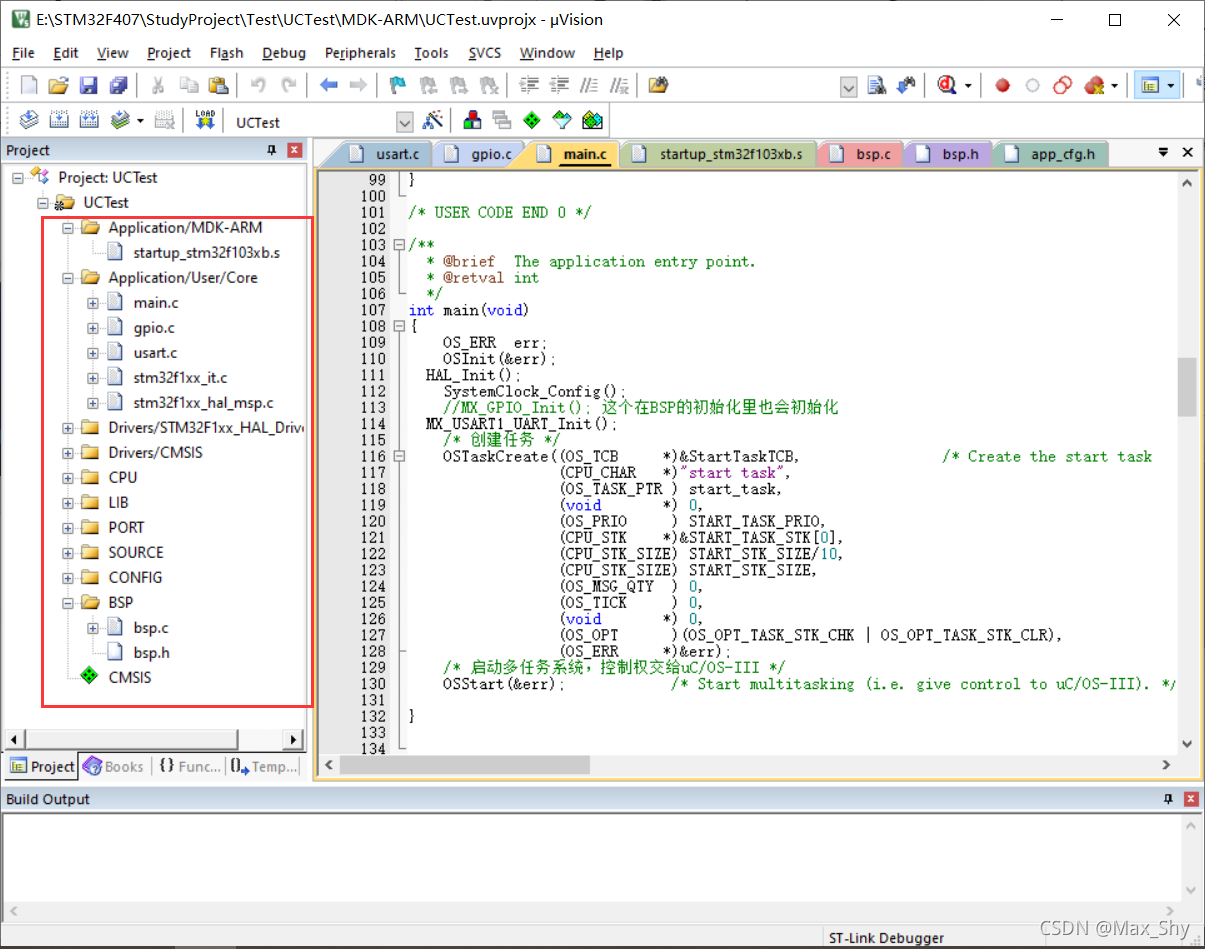Select bsp.h in the project tree

coord(151,653)
